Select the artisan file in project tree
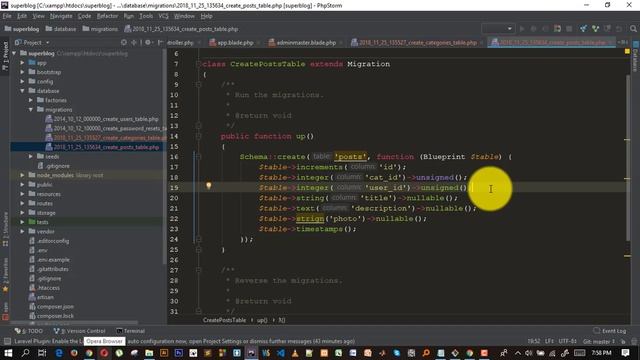This screenshot has height=360, width=640. tap(41, 297)
